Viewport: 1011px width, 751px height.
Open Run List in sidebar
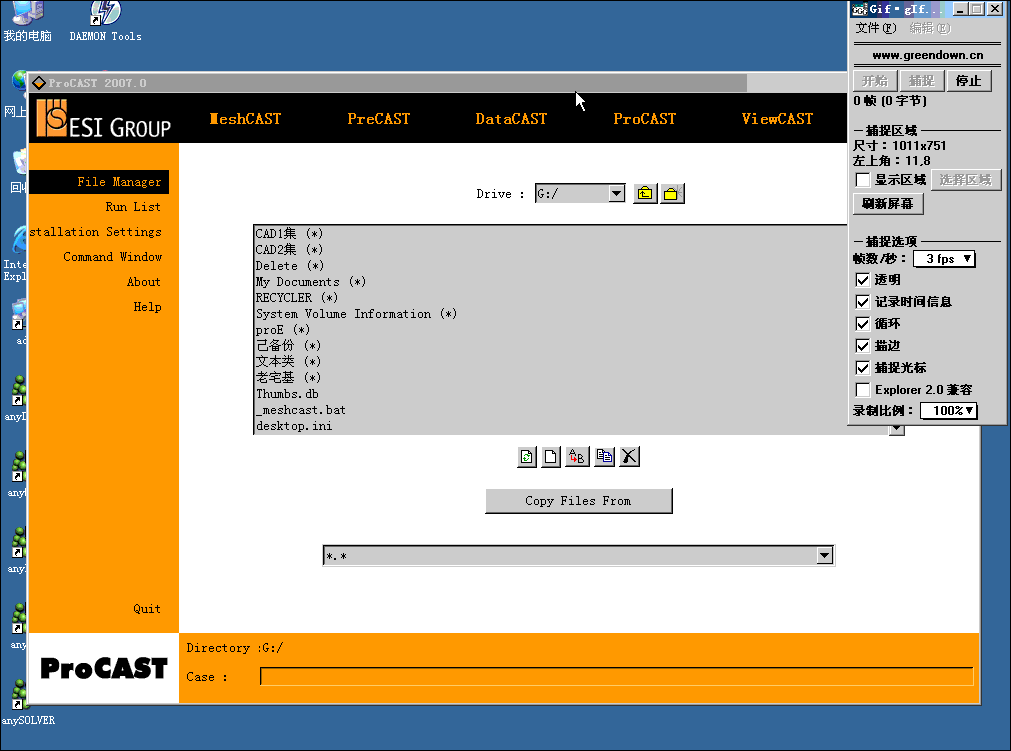pos(133,207)
